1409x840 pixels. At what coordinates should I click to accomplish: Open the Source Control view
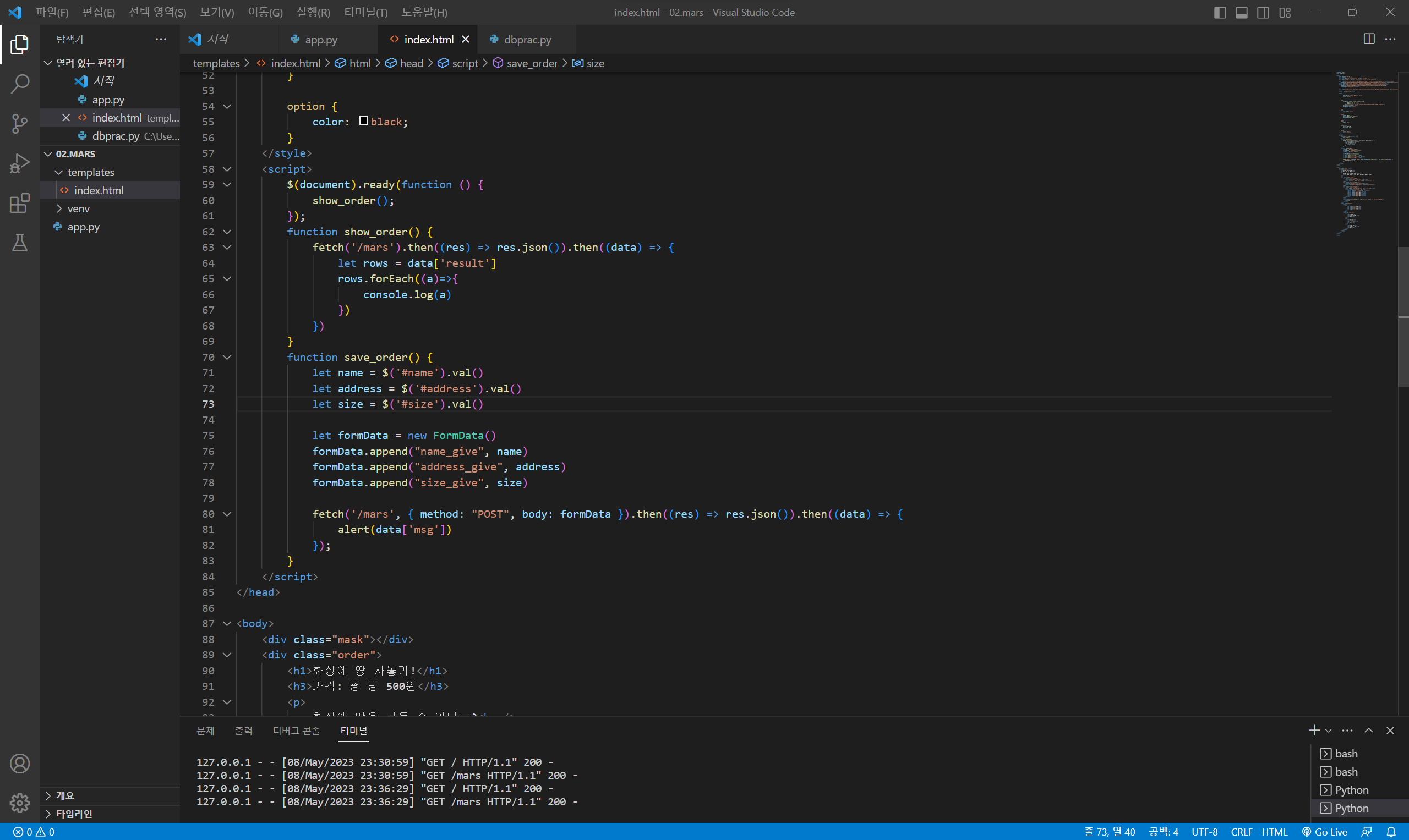19,123
